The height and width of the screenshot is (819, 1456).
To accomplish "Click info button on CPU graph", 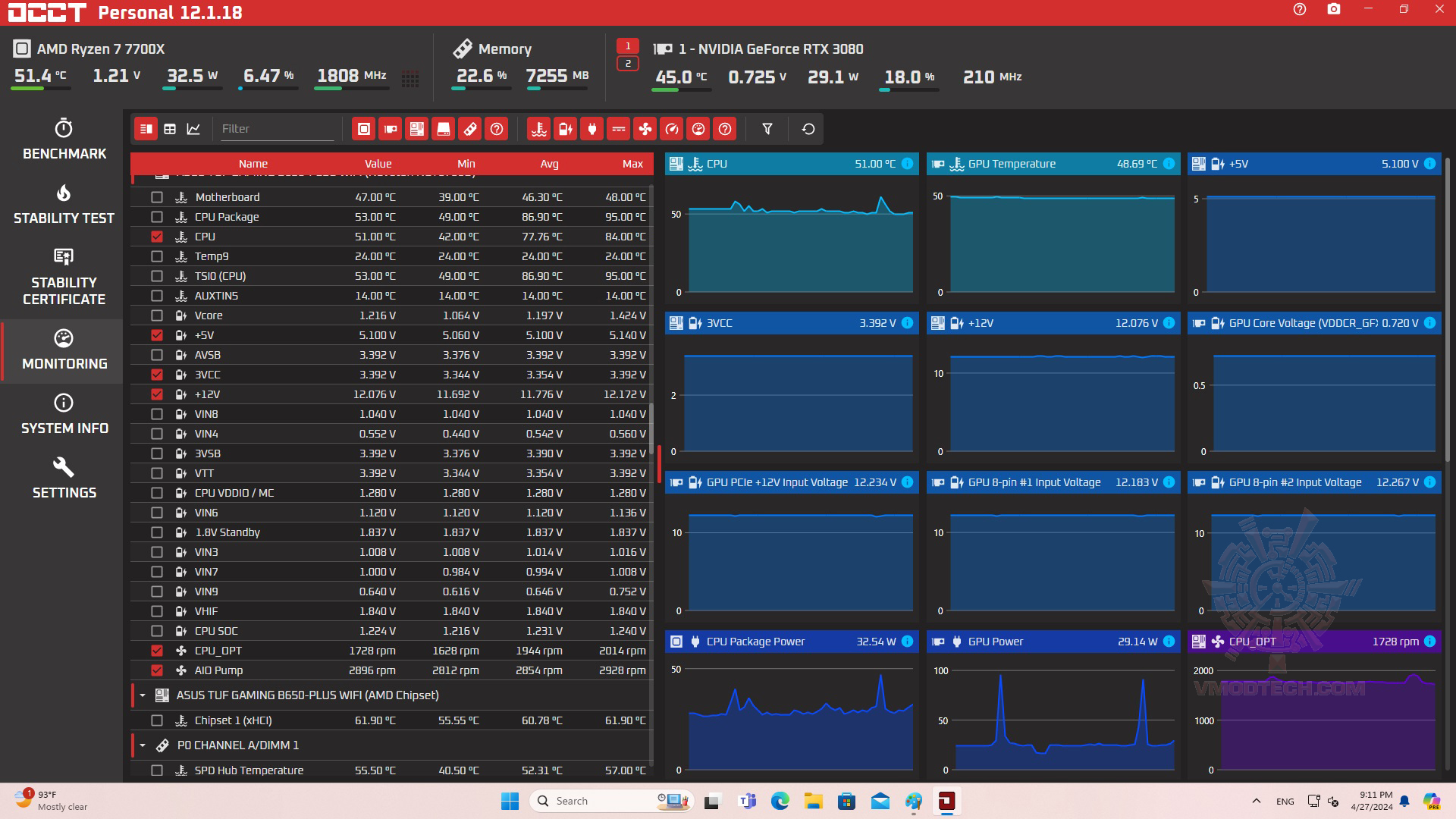I will [908, 164].
